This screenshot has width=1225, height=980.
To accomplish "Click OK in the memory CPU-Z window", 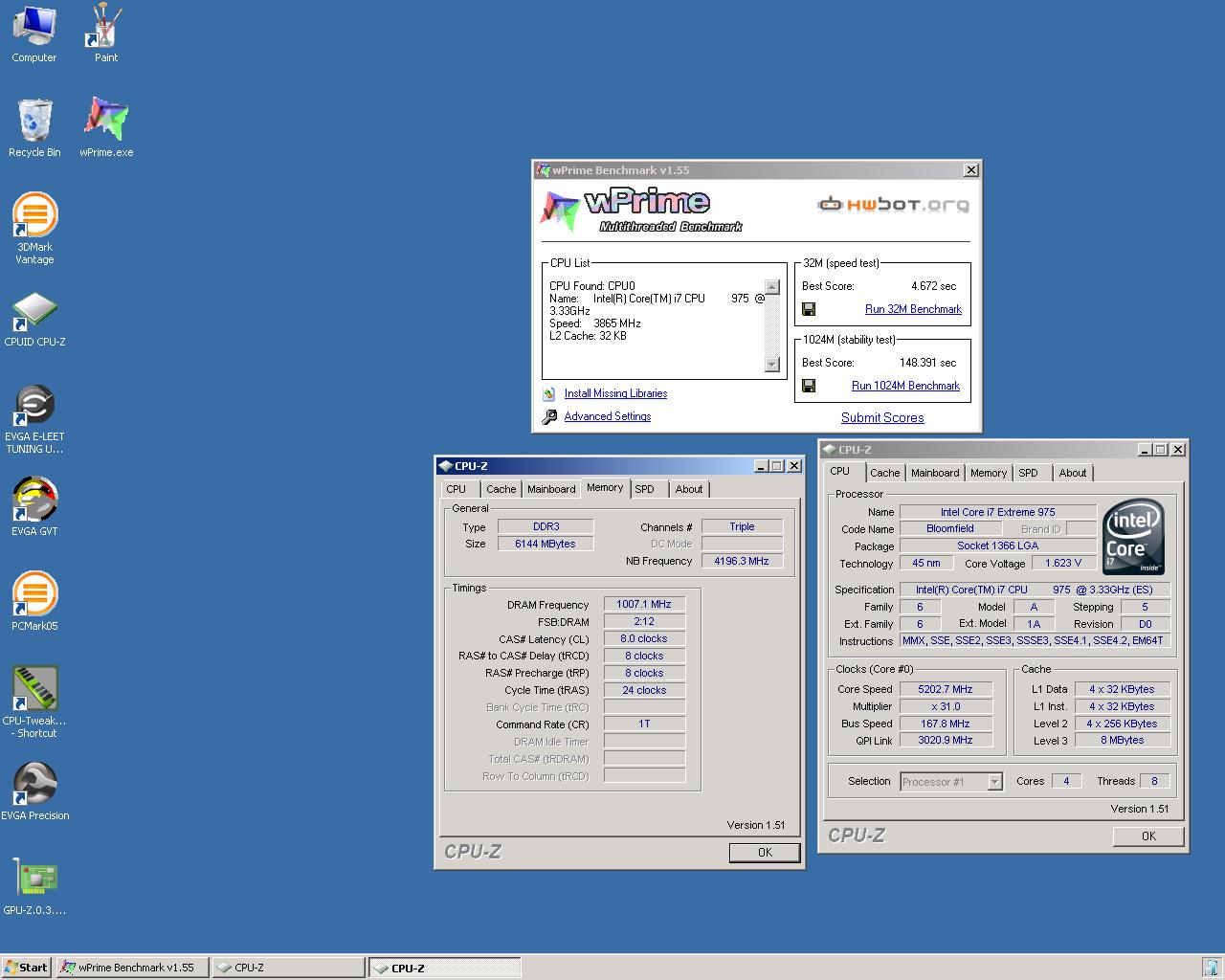I will click(x=765, y=853).
